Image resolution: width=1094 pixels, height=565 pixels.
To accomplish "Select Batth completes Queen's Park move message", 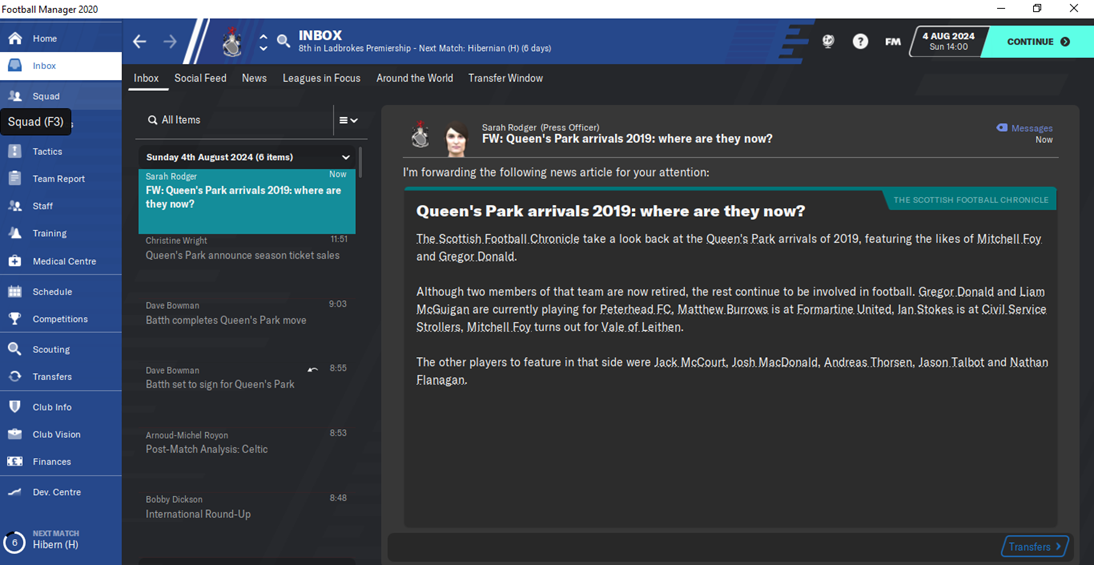I will tap(247, 312).
